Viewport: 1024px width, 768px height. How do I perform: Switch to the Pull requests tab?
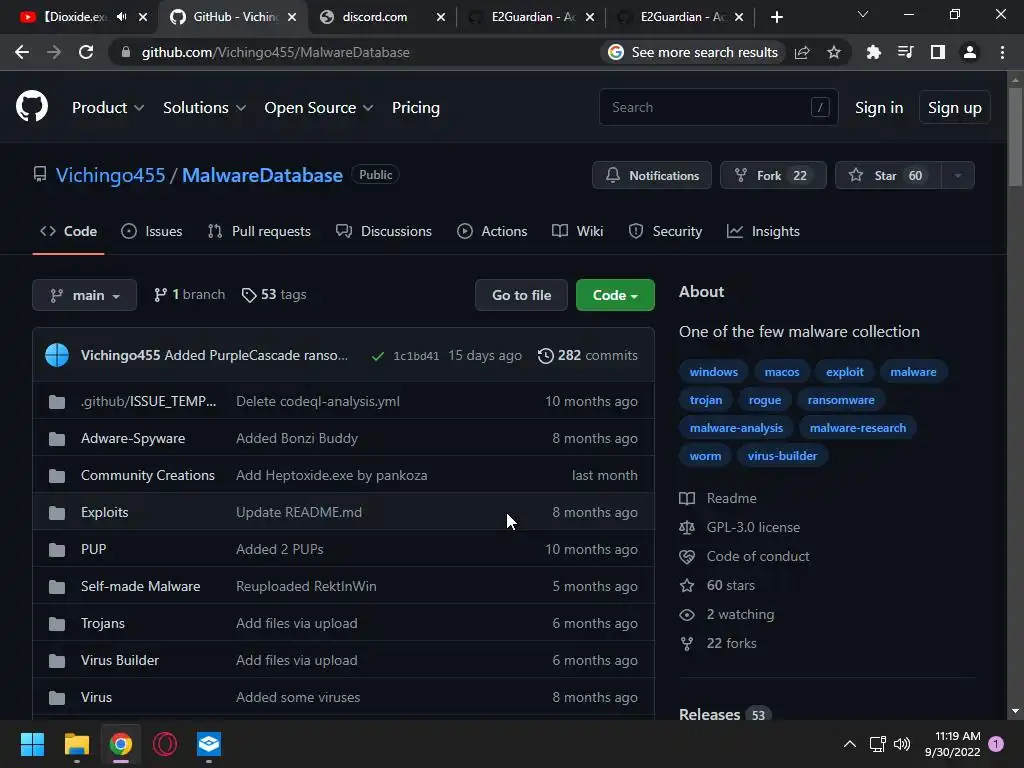259,231
